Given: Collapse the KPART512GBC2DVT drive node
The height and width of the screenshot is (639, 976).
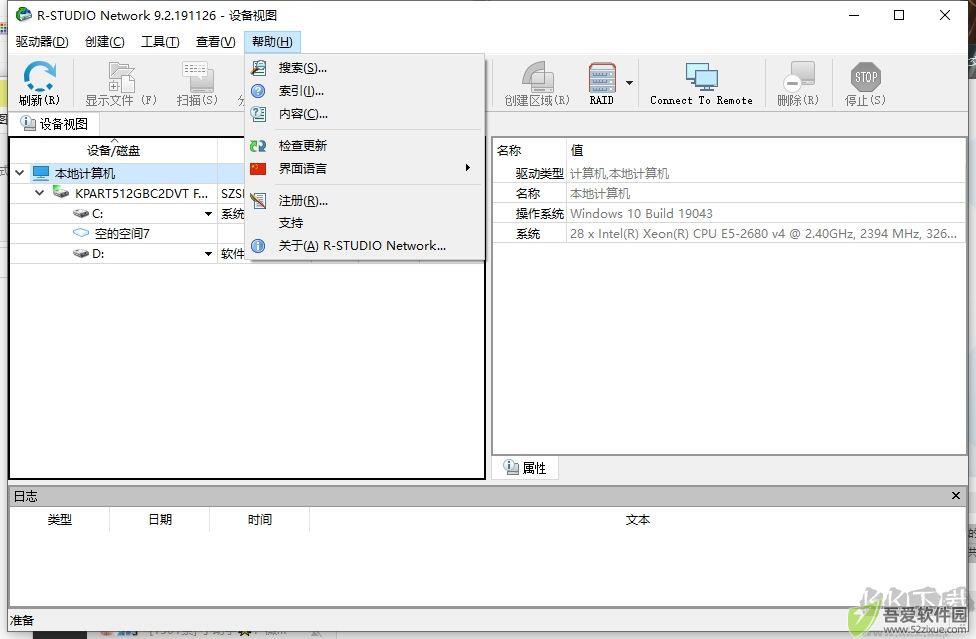Looking at the screenshot, I should click(x=40, y=193).
